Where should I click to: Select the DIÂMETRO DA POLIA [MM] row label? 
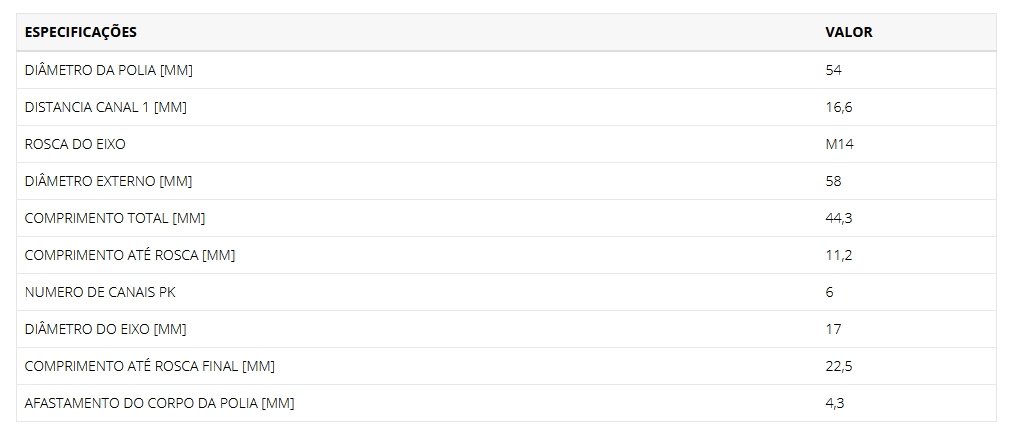click(x=109, y=70)
